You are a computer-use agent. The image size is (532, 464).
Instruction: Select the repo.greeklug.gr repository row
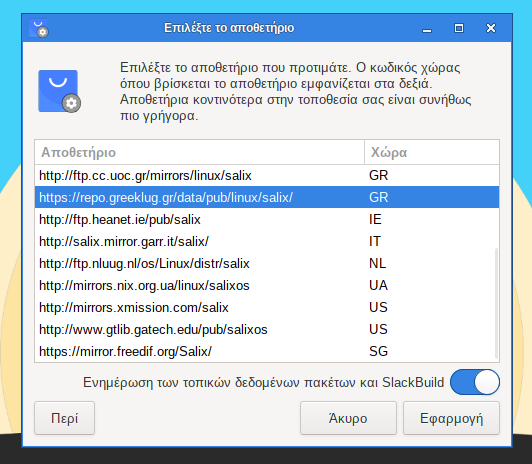pos(267,197)
